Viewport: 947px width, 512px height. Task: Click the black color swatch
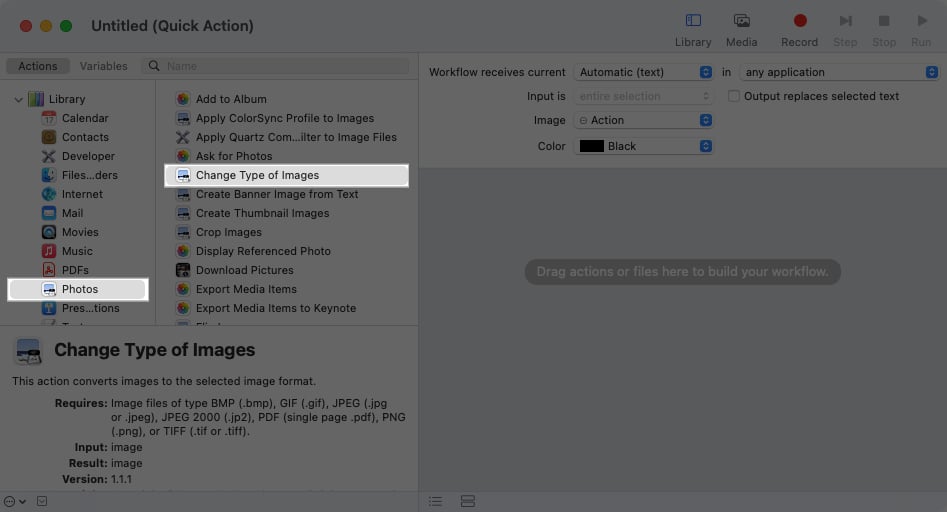pos(591,146)
